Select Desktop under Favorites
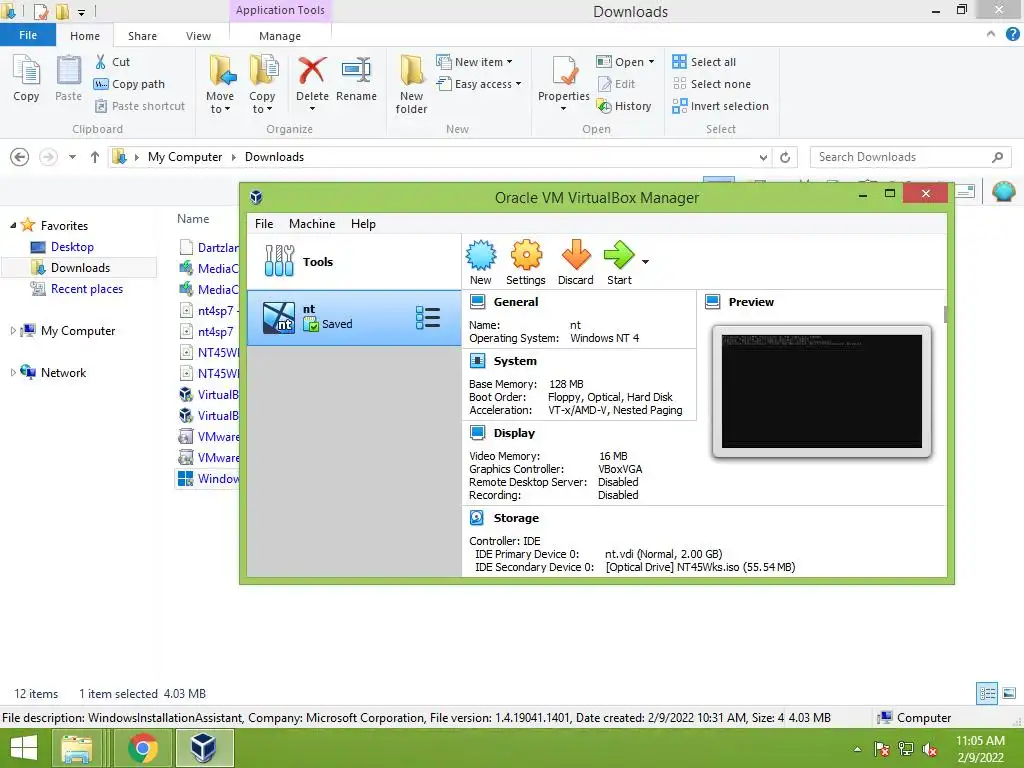 click(72, 247)
